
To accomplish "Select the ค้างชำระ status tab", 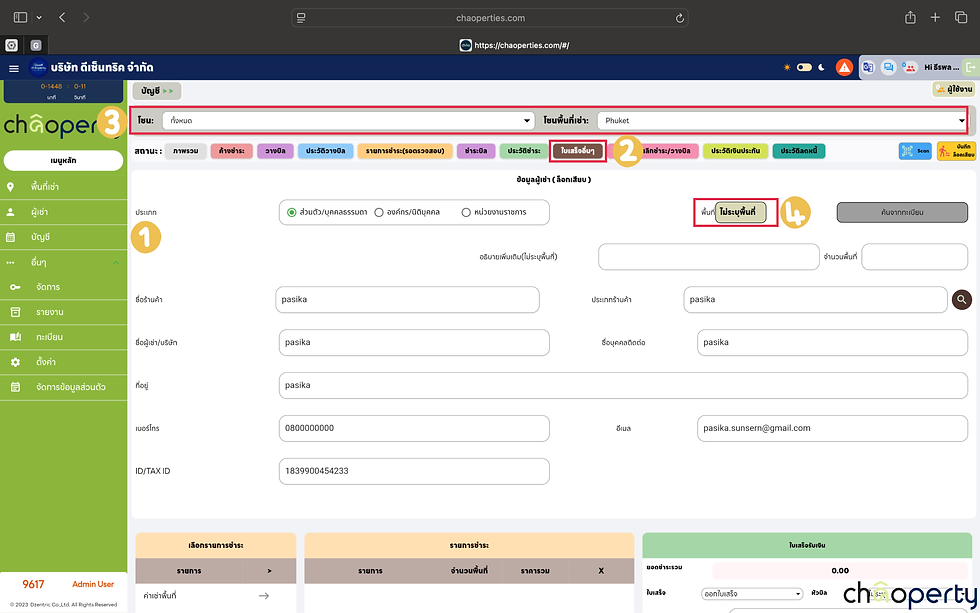I will (232, 151).
